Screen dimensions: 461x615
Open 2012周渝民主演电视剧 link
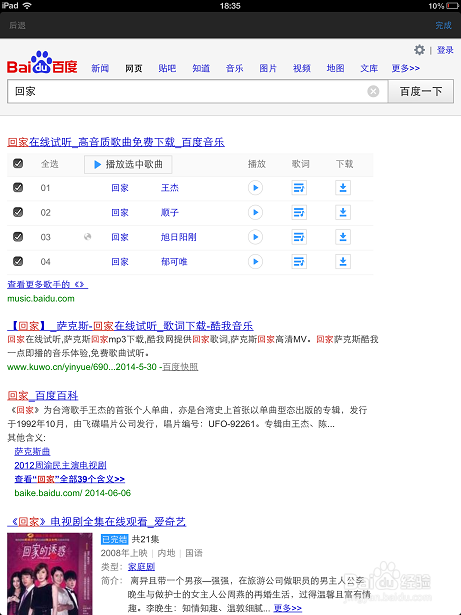[x=60, y=465]
